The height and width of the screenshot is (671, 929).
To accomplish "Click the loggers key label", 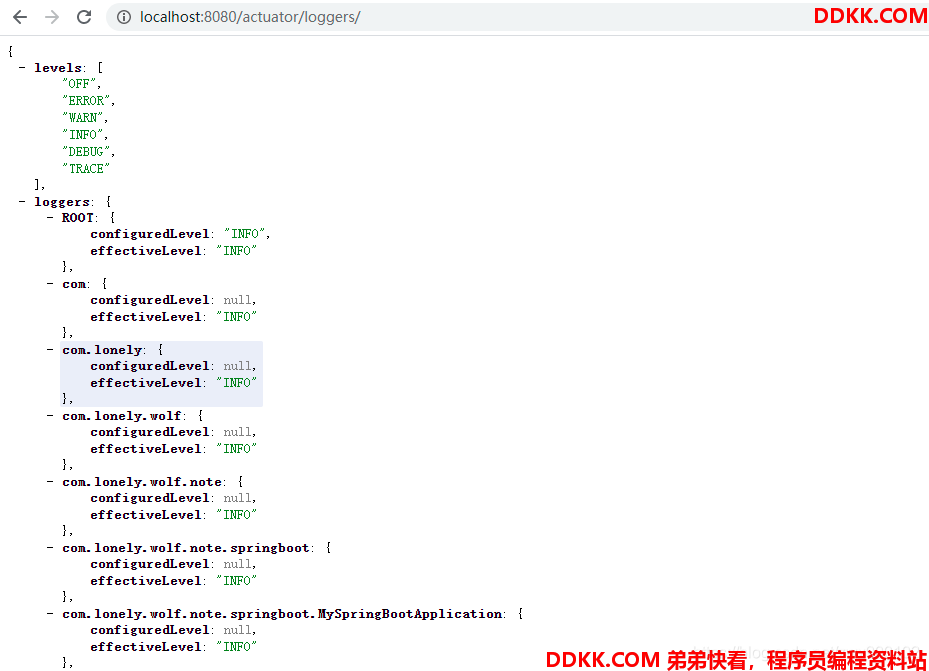I will pos(62,202).
